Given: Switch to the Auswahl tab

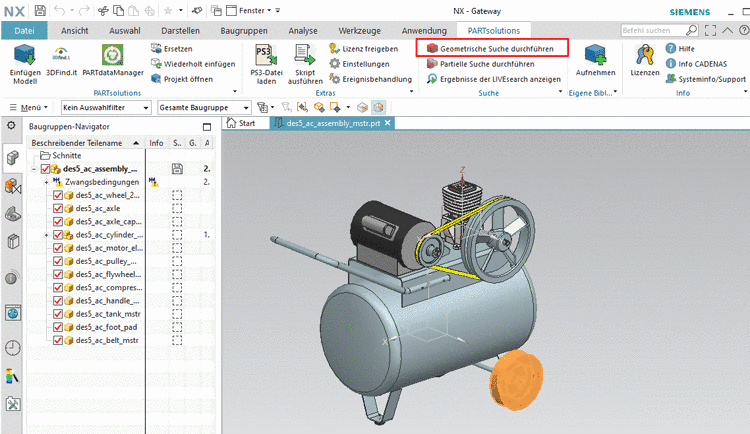Looking at the screenshot, I should click(x=125, y=31).
